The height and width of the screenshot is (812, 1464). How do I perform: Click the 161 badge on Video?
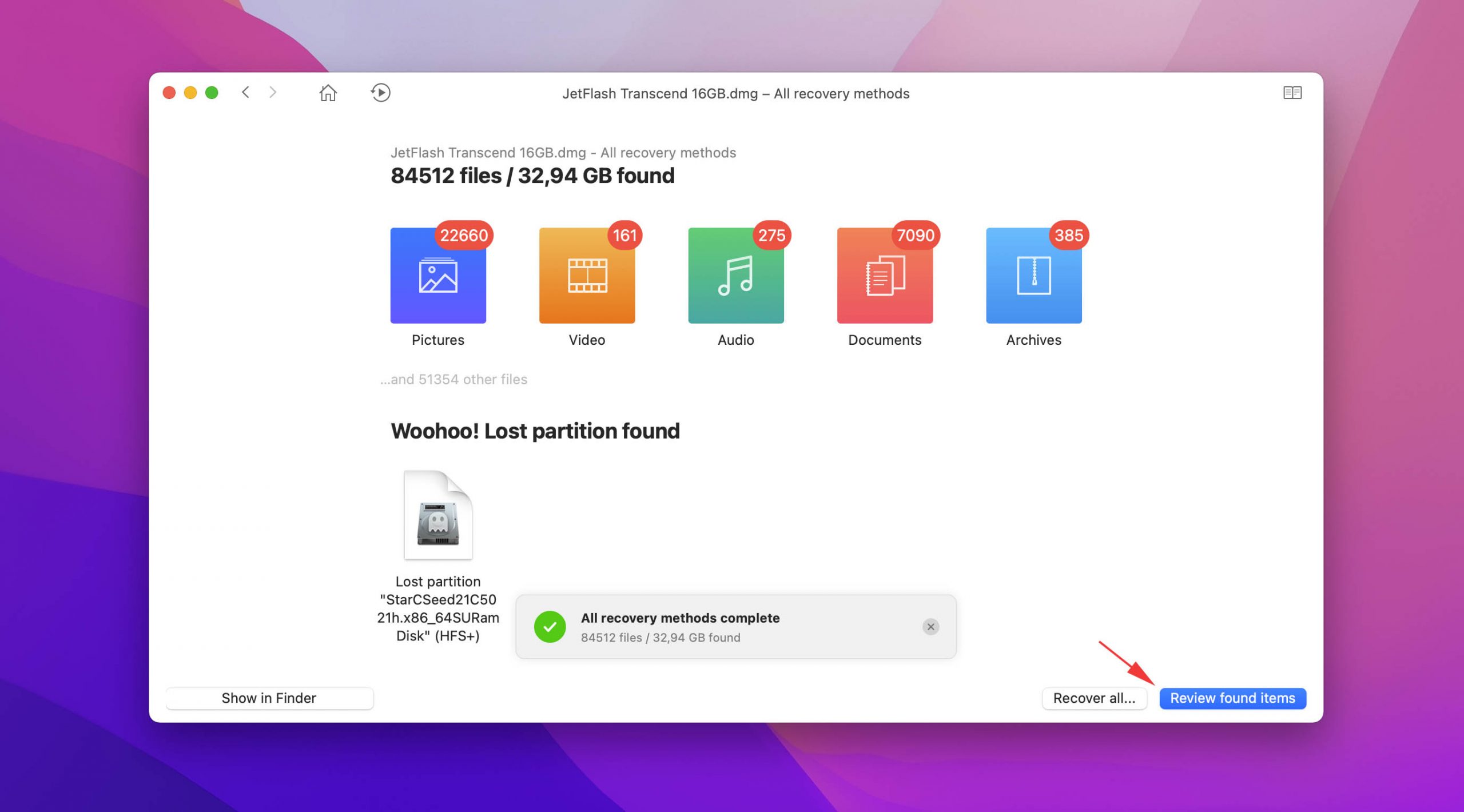click(624, 235)
